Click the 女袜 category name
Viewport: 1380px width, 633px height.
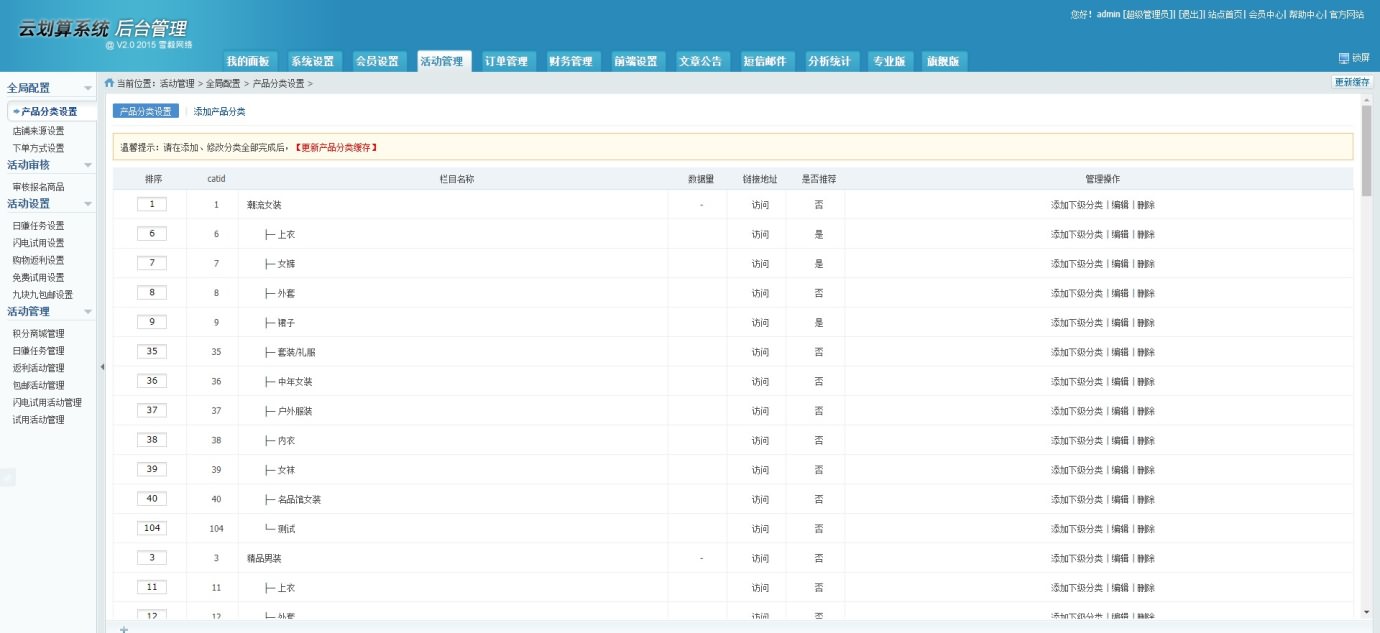click(286, 470)
